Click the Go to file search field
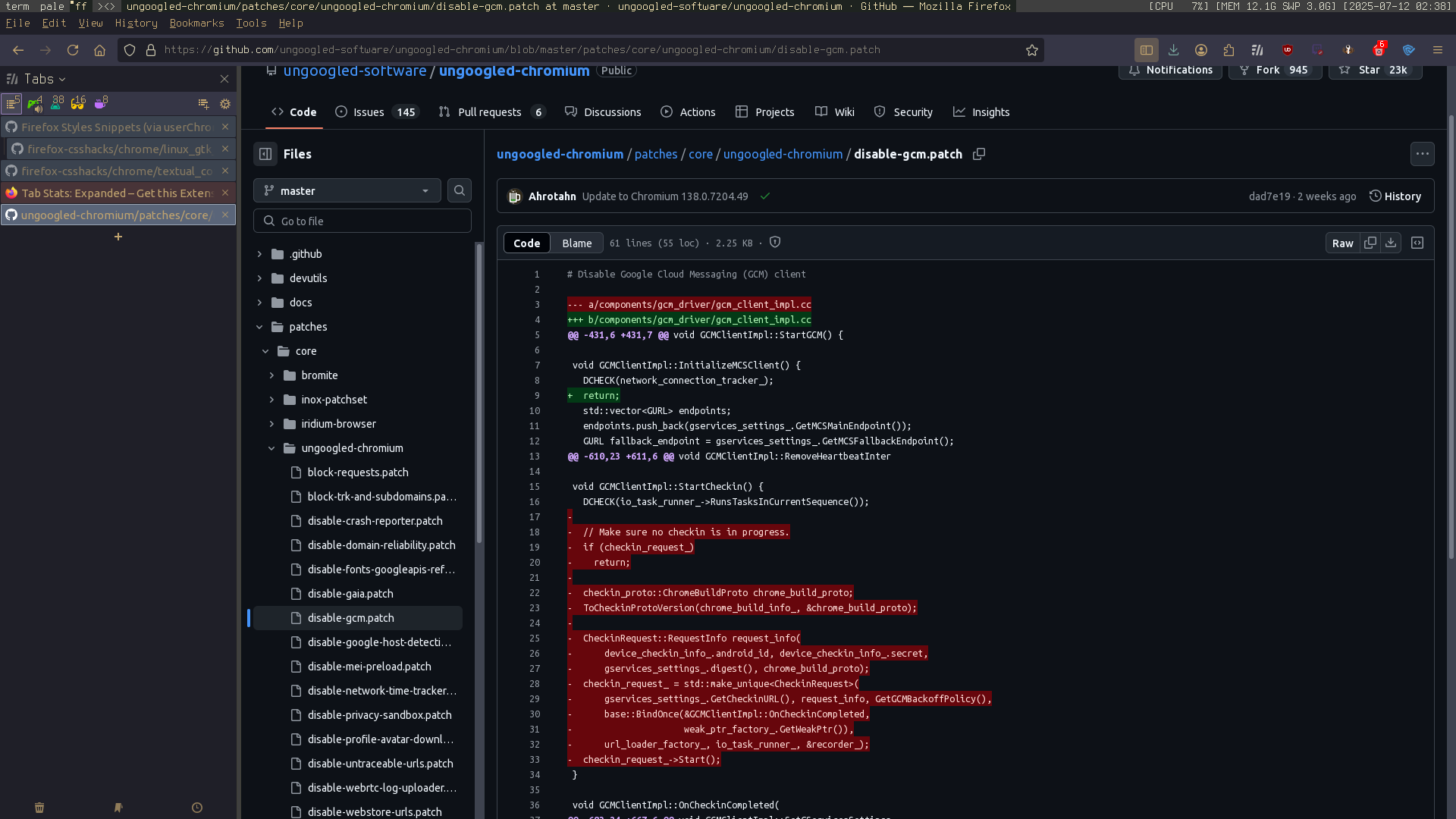 362,221
